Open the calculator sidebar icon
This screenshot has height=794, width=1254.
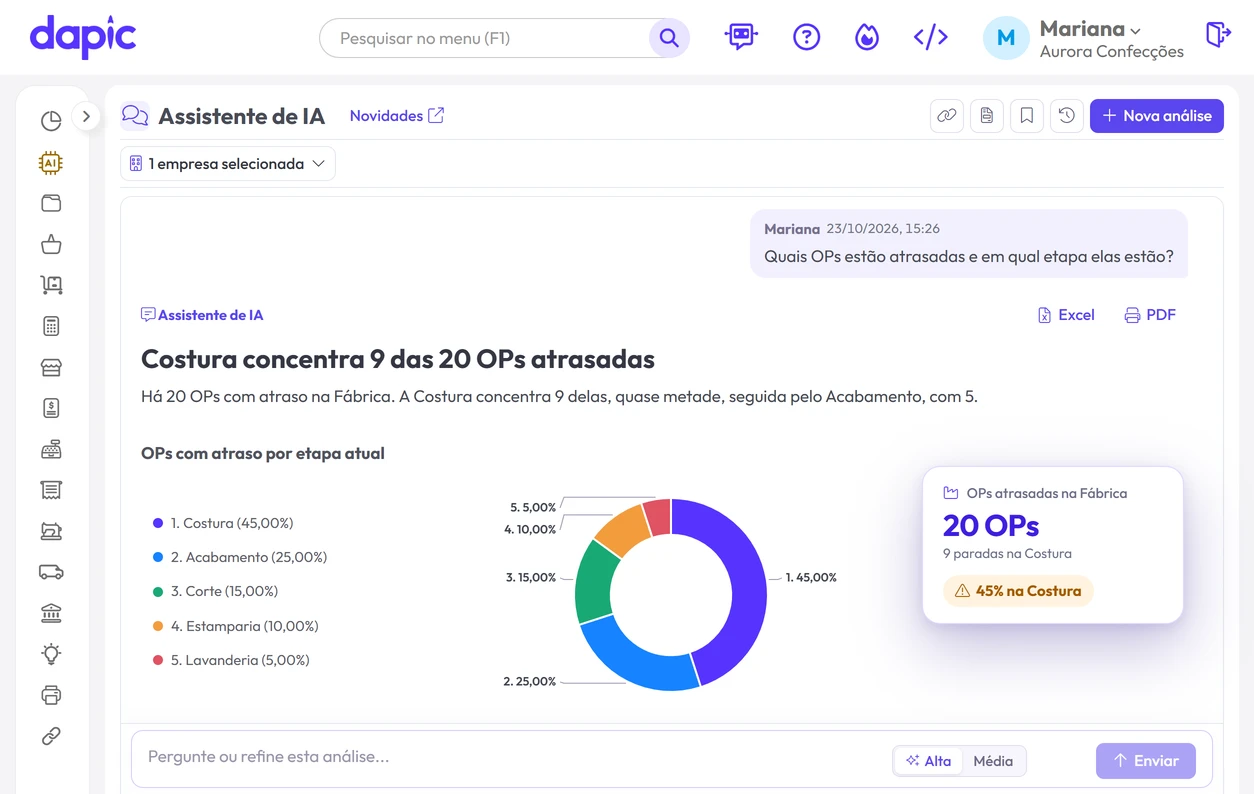[x=51, y=326]
